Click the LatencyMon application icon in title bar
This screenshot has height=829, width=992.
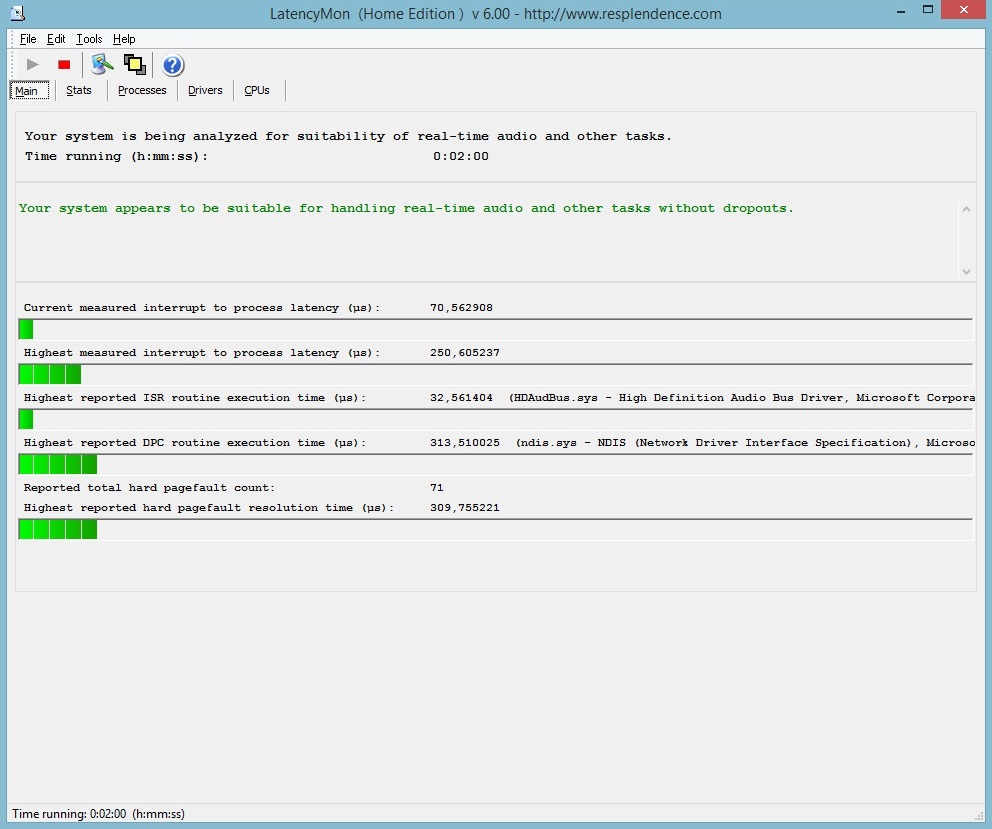point(18,13)
